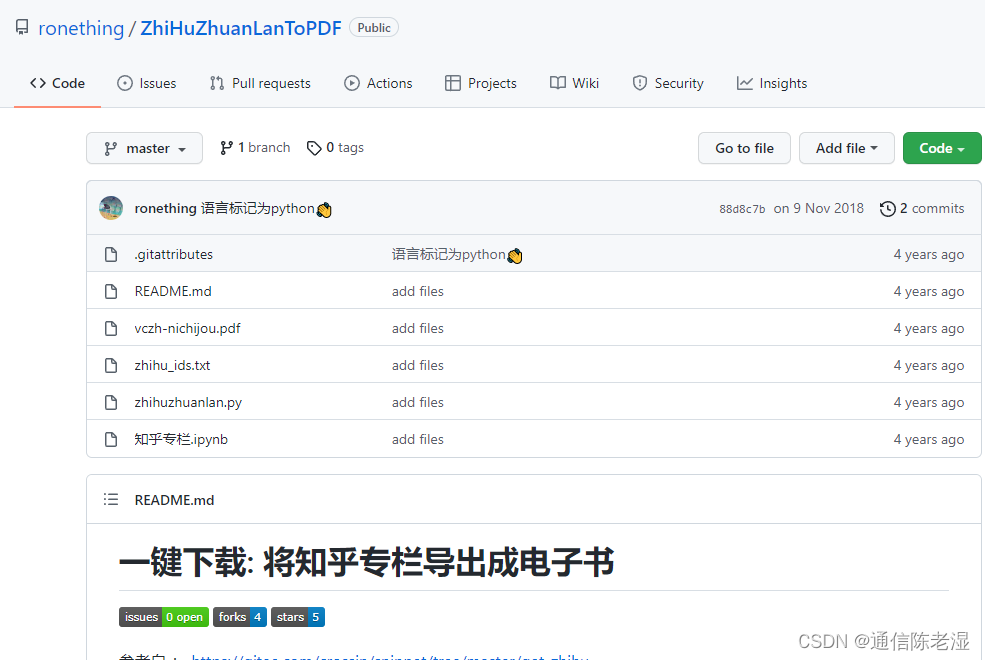Click the tag icon next to 0 tags
Image resolution: width=985 pixels, height=660 pixels.
pyautogui.click(x=314, y=148)
